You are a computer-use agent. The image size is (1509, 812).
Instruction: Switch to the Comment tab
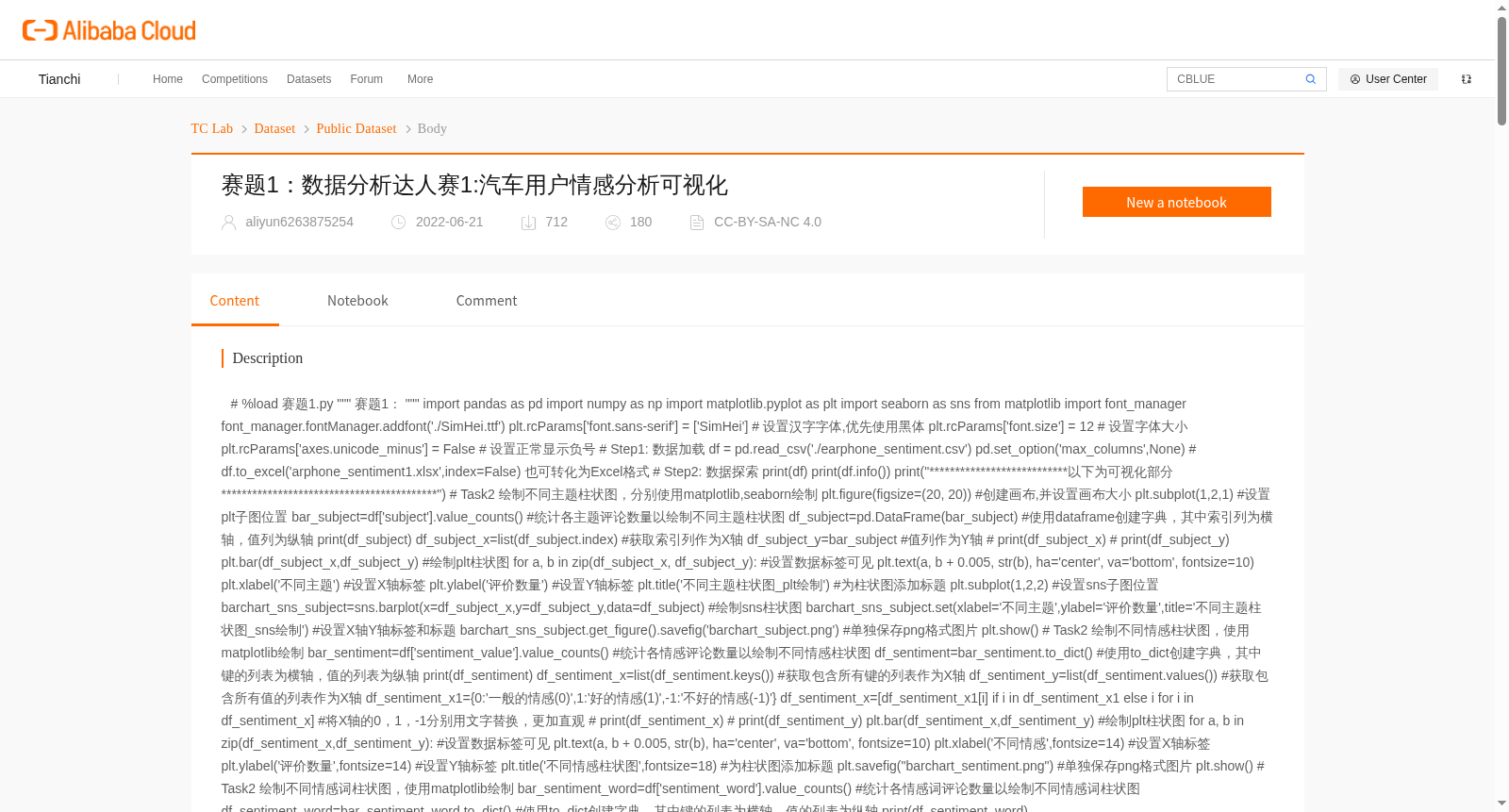click(487, 300)
